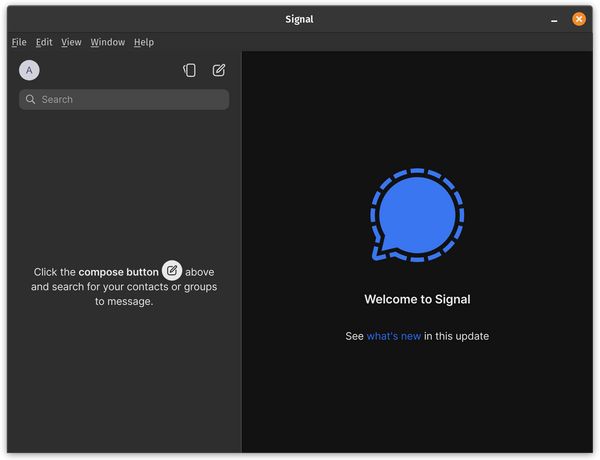Follow the "what's new" link
600x460 pixels.
(394, 336)
